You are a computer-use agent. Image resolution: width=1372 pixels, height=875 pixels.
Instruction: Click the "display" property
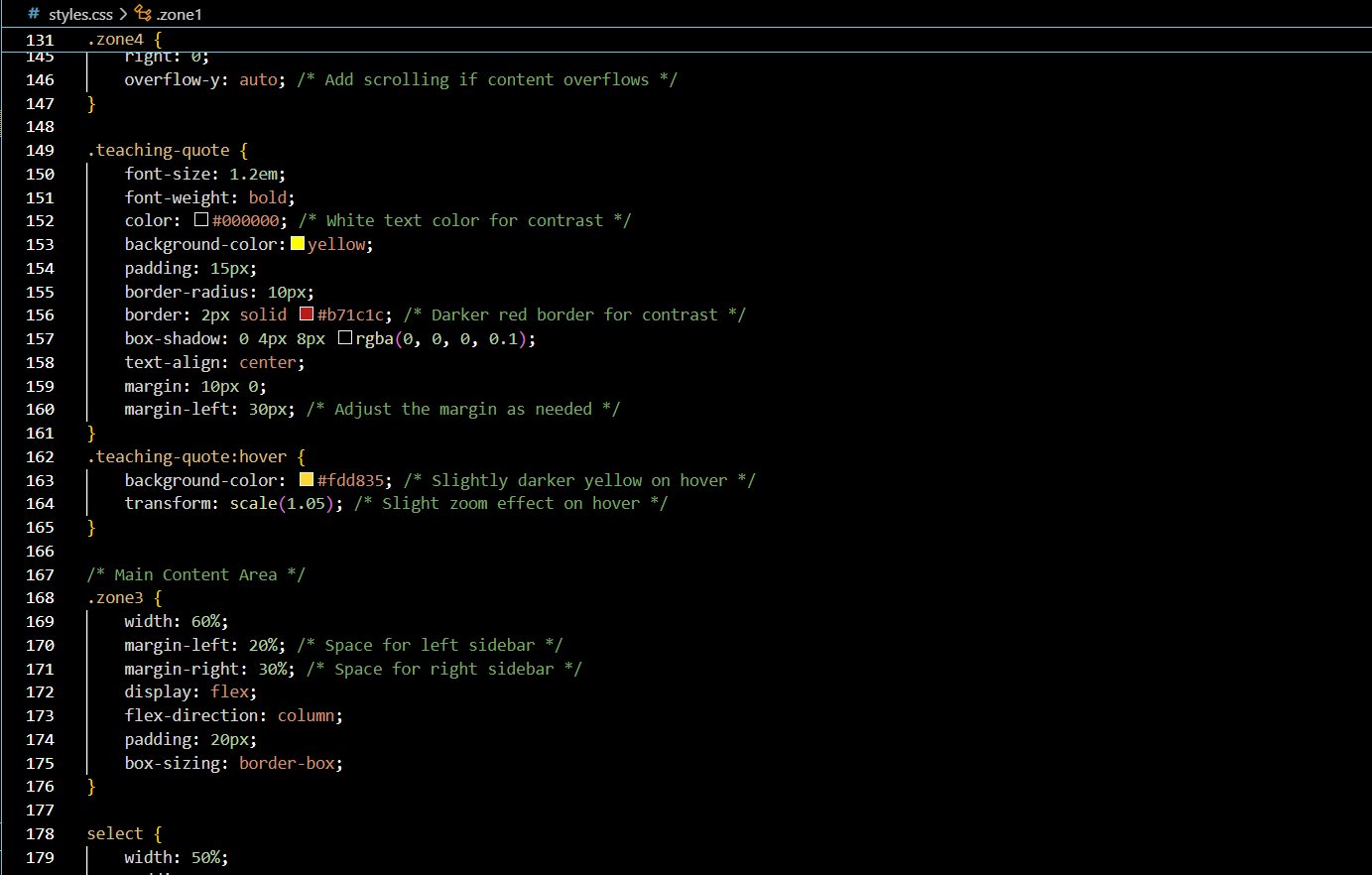click(159, 691)
